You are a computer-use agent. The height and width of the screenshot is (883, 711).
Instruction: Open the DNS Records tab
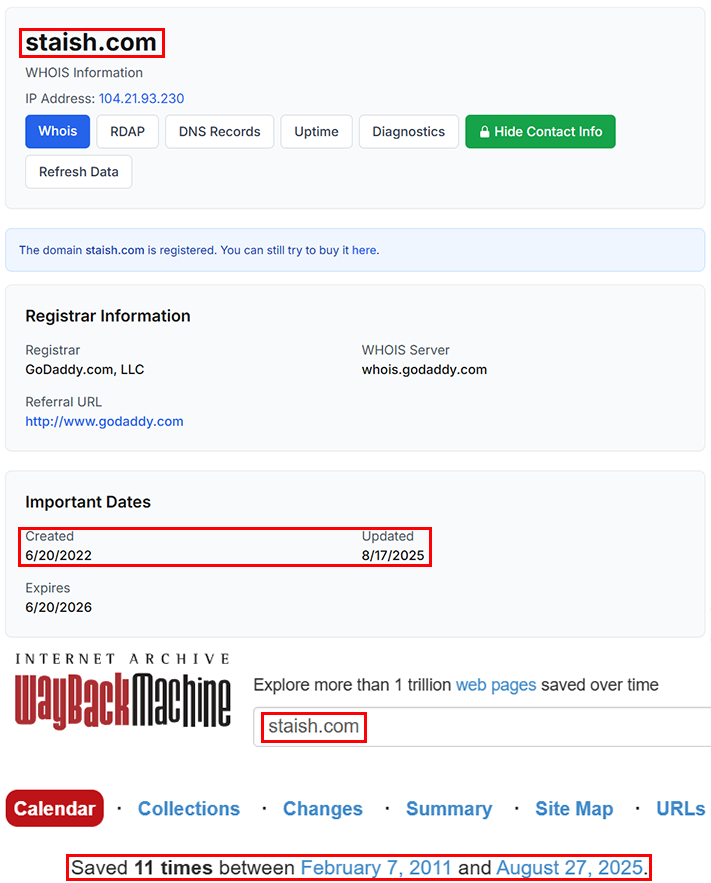tap(220, 132)
